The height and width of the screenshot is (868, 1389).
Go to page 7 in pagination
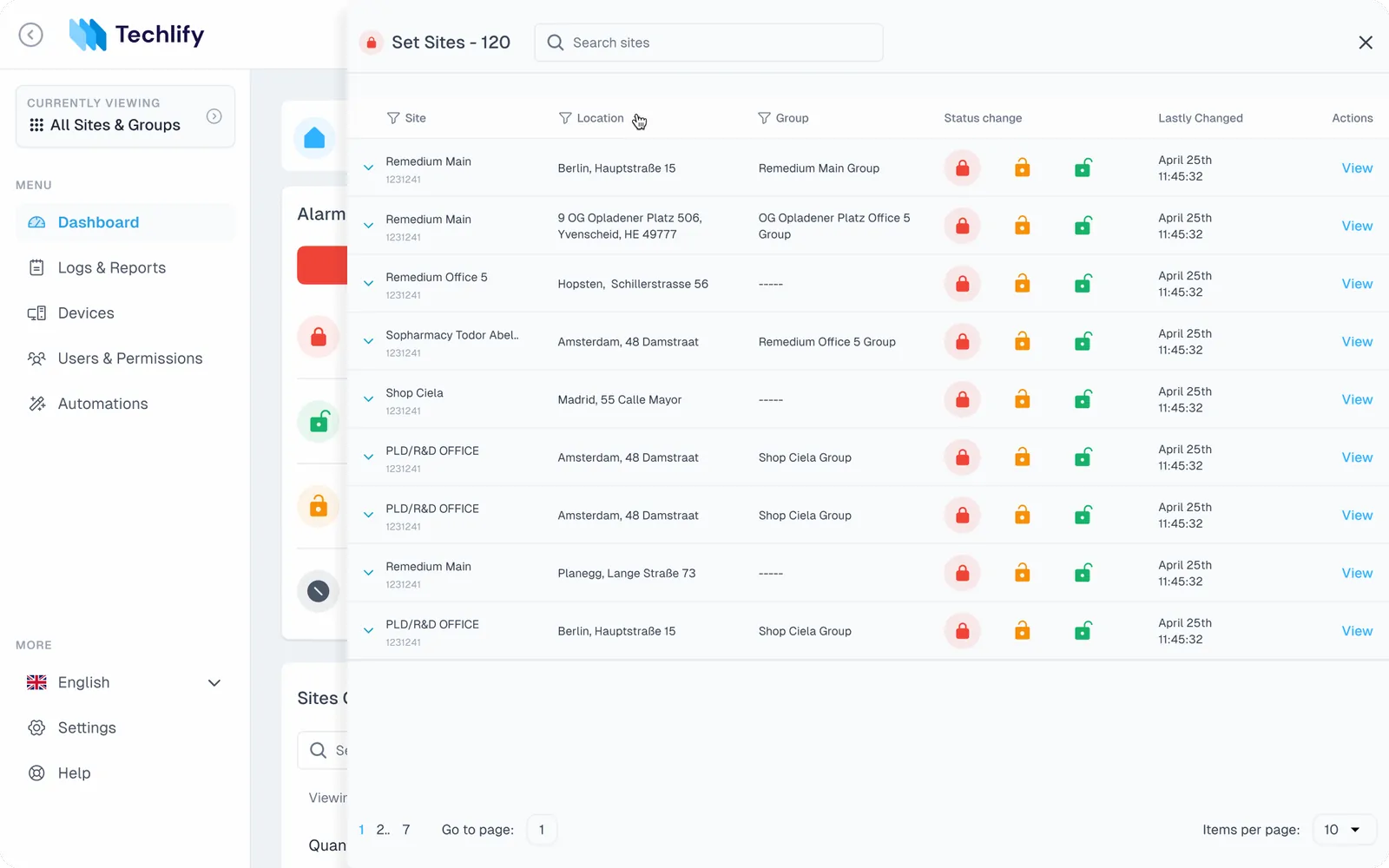[405, 830]
